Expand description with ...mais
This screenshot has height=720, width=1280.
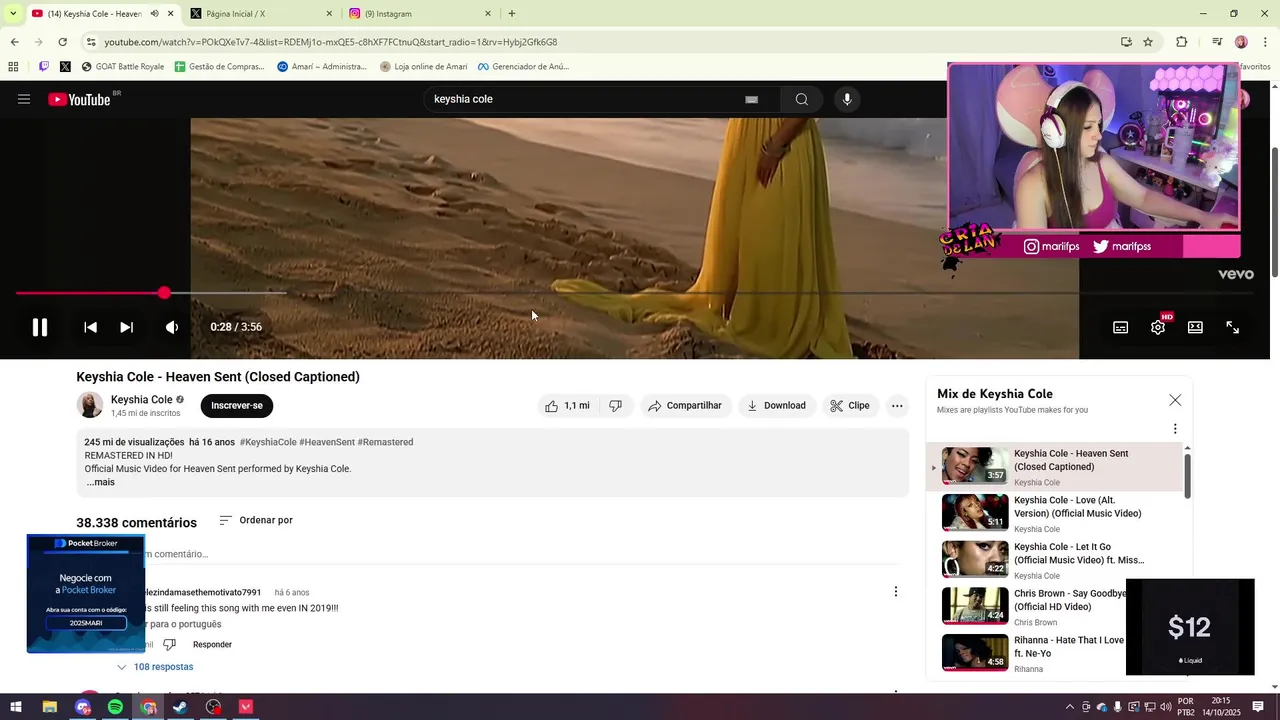pos(100,482)
